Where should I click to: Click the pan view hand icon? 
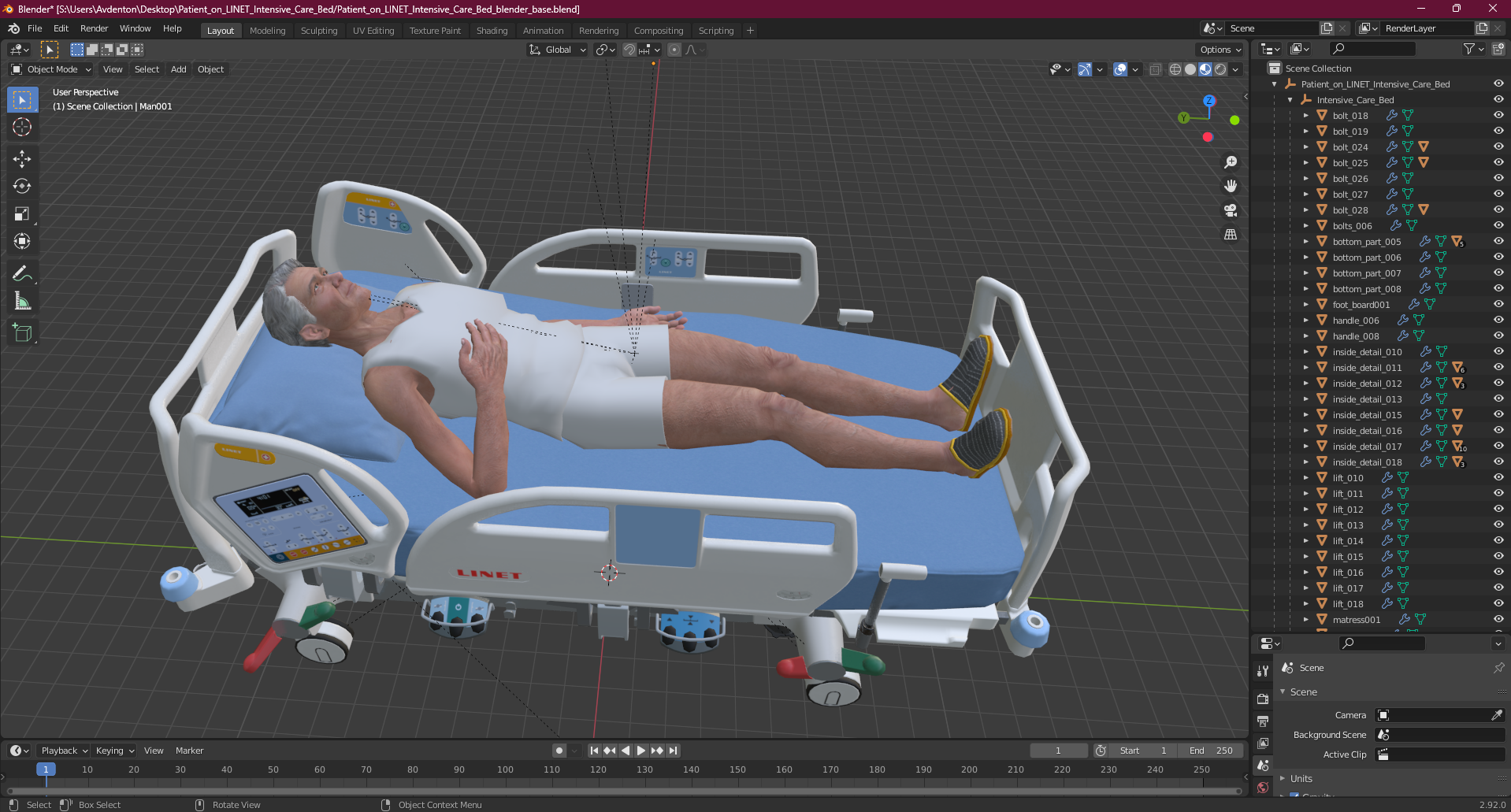click(x=1231, y=187)
